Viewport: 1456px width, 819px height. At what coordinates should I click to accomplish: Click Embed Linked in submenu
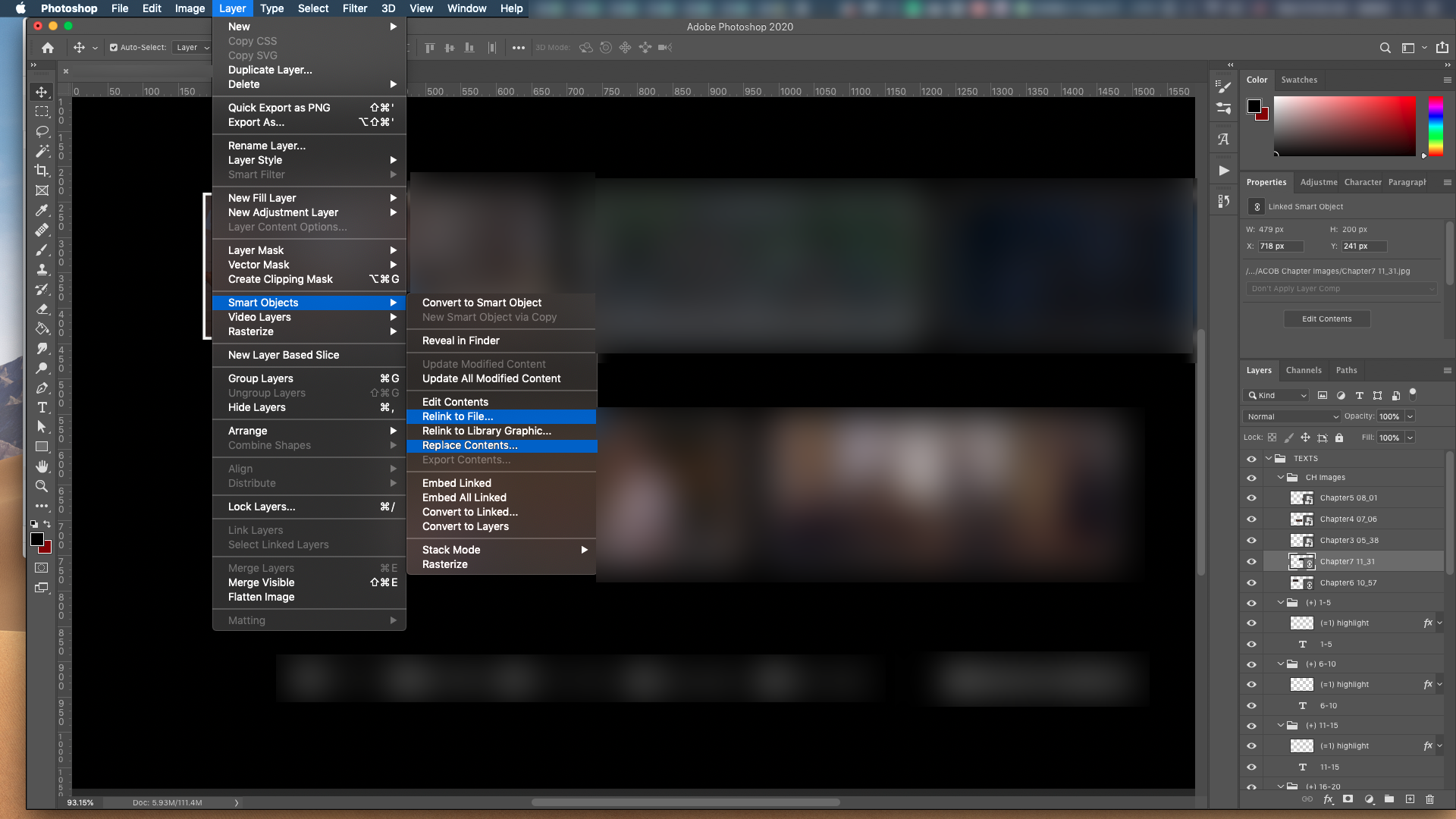click(x=457, y=483)
